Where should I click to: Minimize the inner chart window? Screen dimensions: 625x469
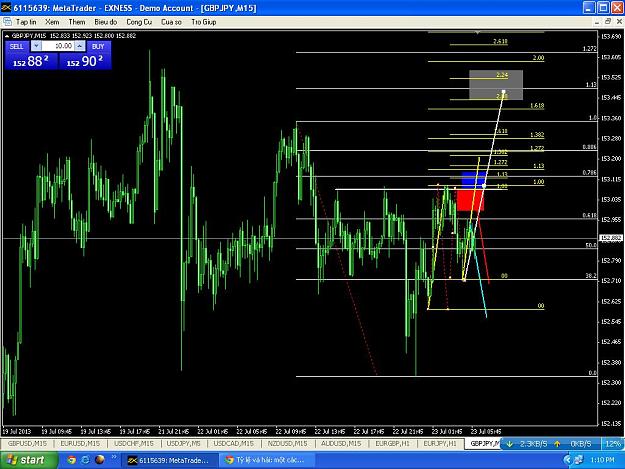coord(596,22)
